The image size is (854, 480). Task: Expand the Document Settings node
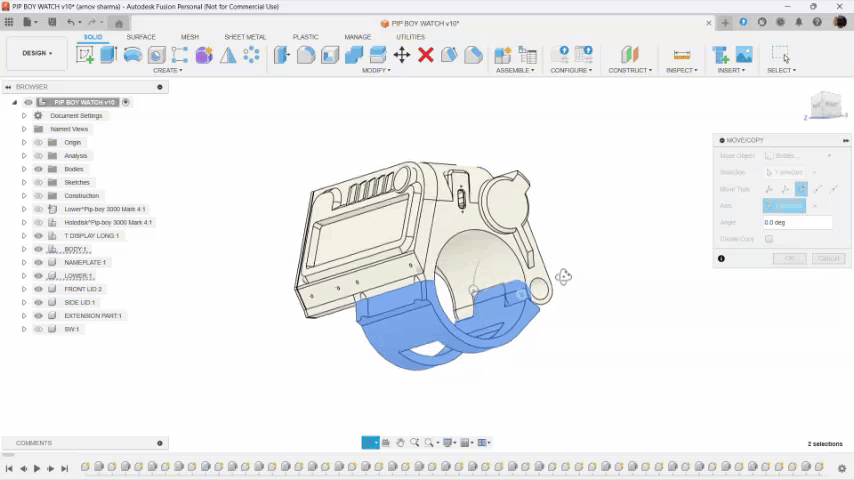click(24, 116)
